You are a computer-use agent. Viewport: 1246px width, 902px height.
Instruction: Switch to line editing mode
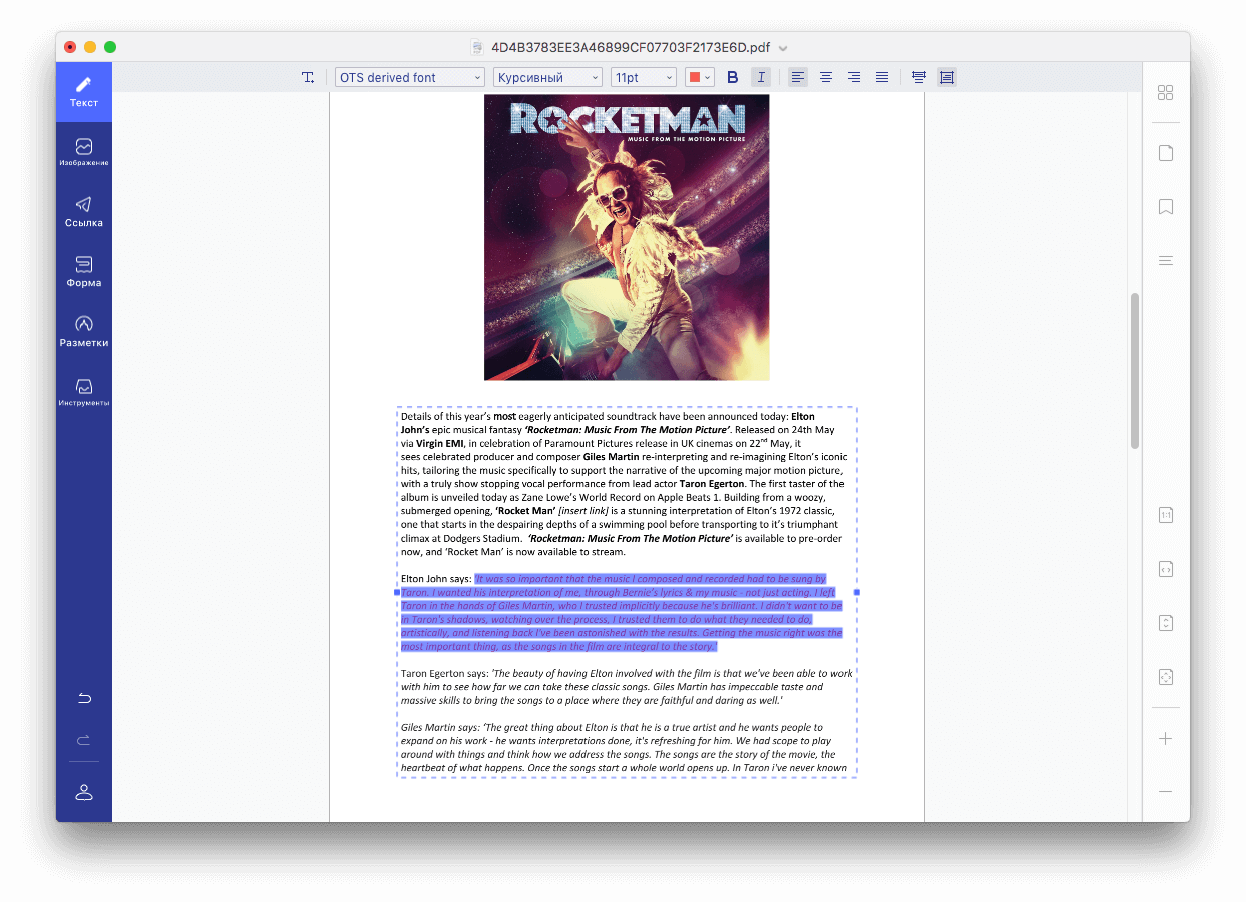point(919,77)
